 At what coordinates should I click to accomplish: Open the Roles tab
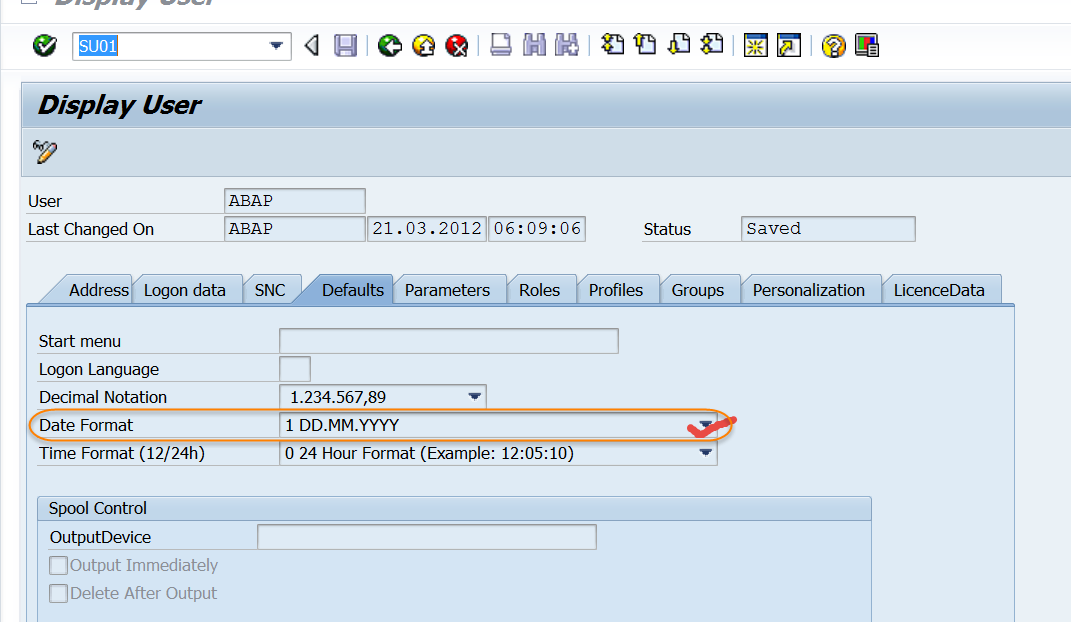click(540, 290)
